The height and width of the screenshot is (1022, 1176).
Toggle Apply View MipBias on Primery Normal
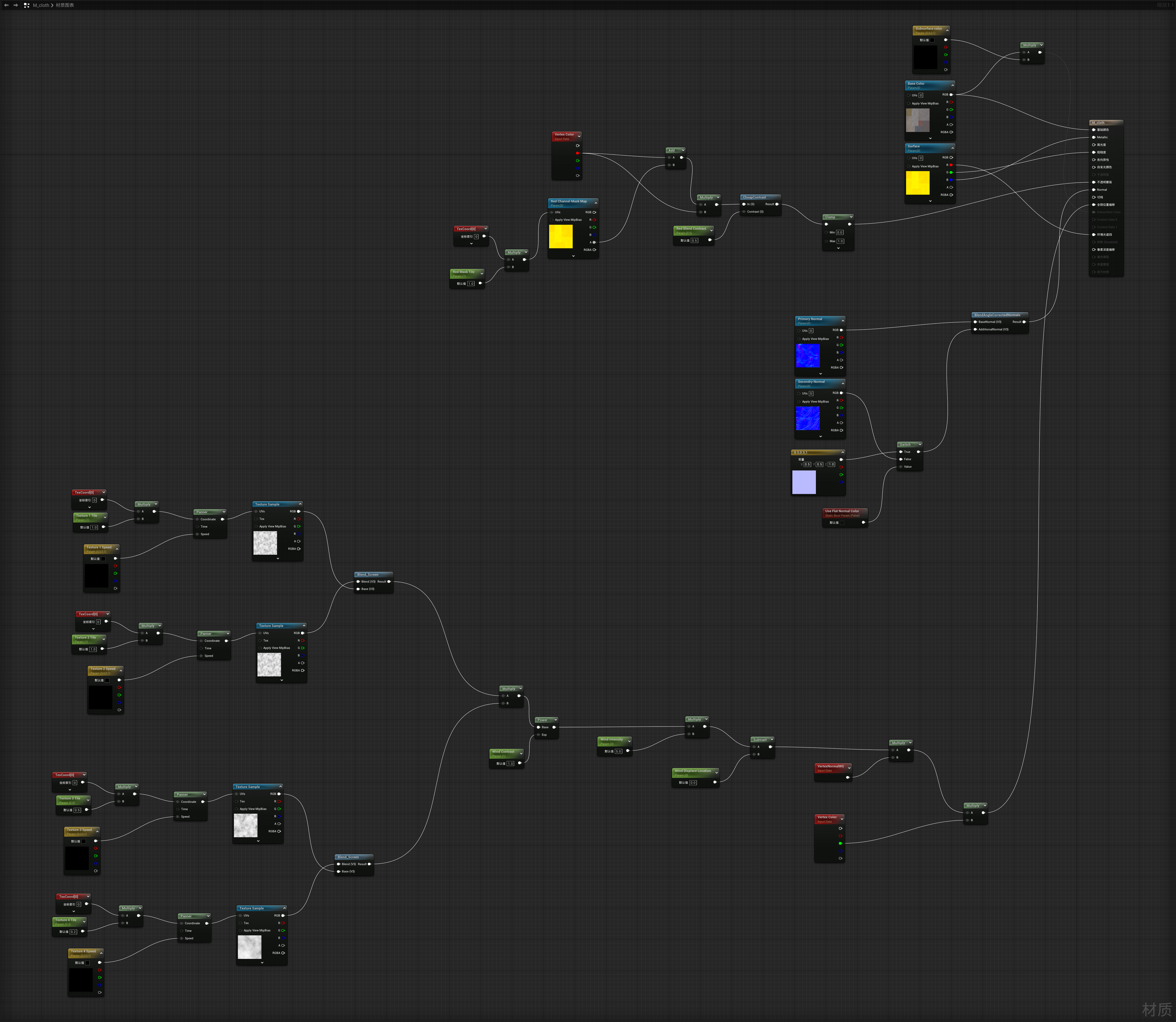click(799, 339)
